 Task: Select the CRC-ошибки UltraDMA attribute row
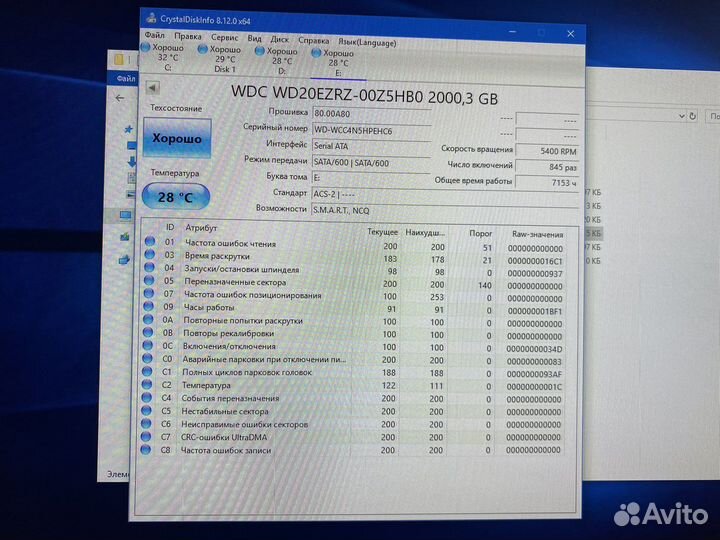351,437
